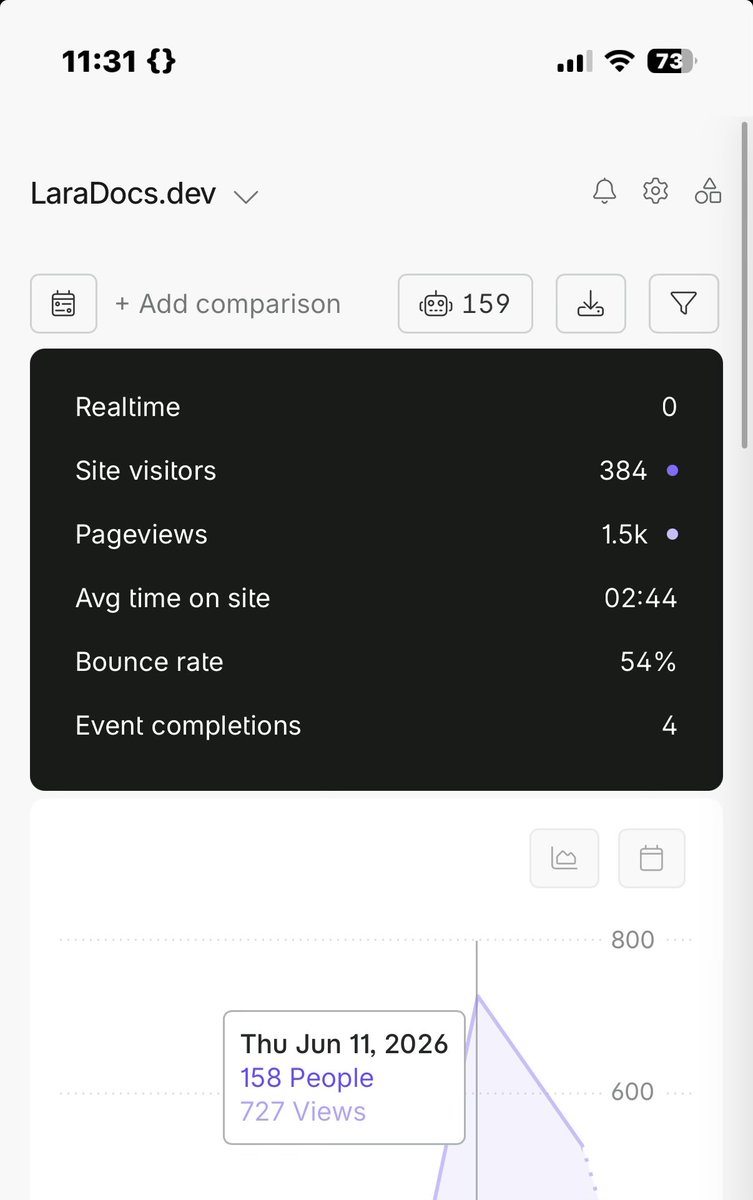The image size is (753, 1200).
Task: Expand the LaraDocs.dev site chevron
Action: (x=246, y=197)
